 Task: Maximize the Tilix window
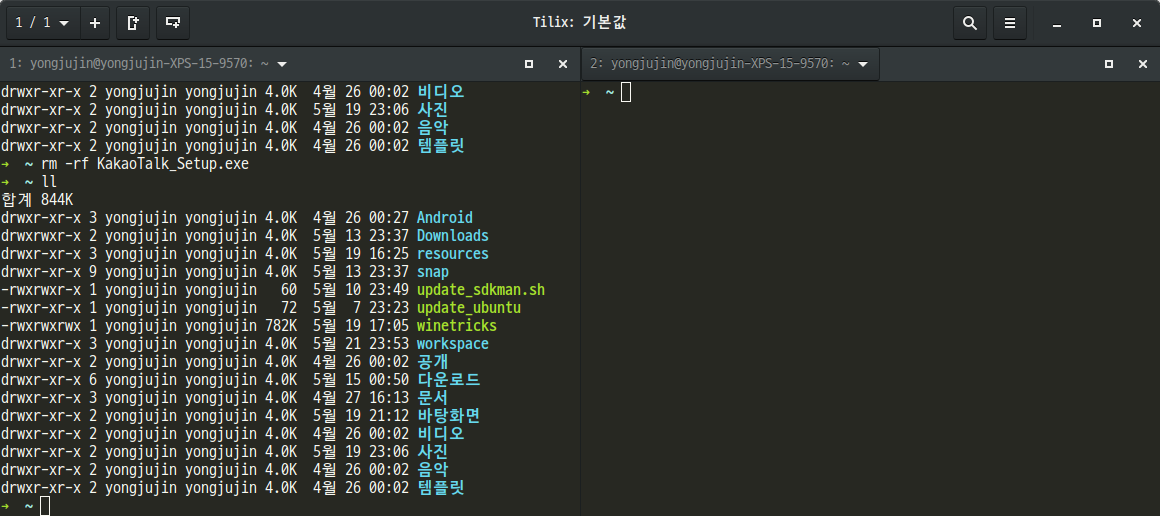(1096, 22)
